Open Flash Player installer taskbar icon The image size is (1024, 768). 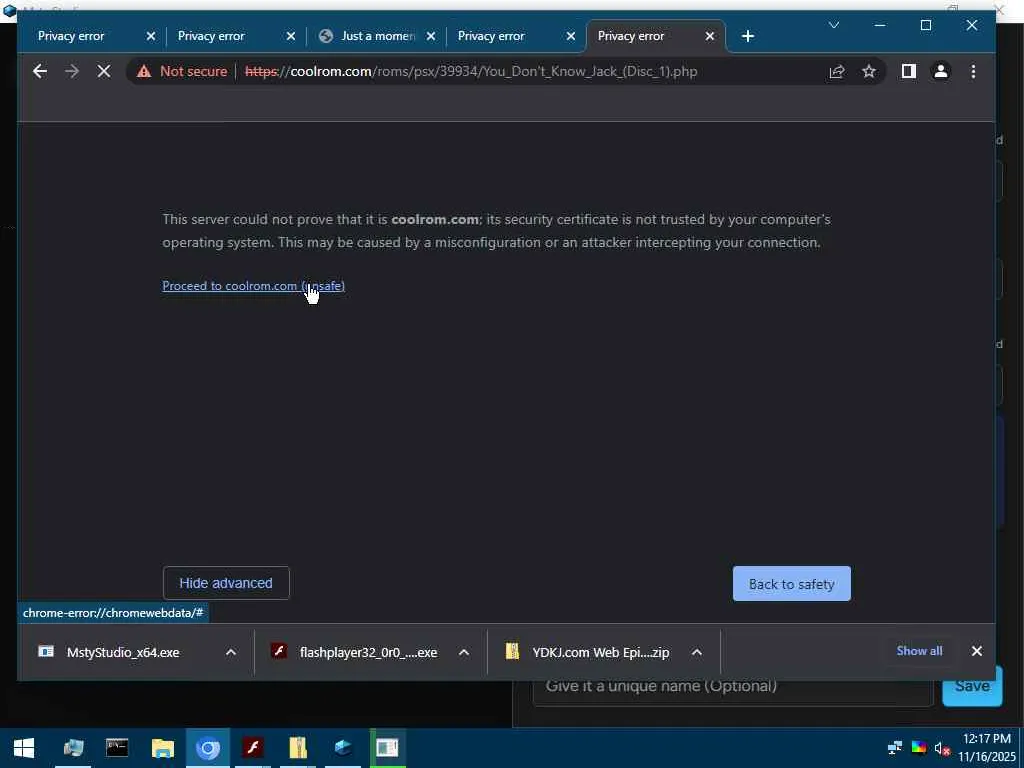tap(253, 748)
